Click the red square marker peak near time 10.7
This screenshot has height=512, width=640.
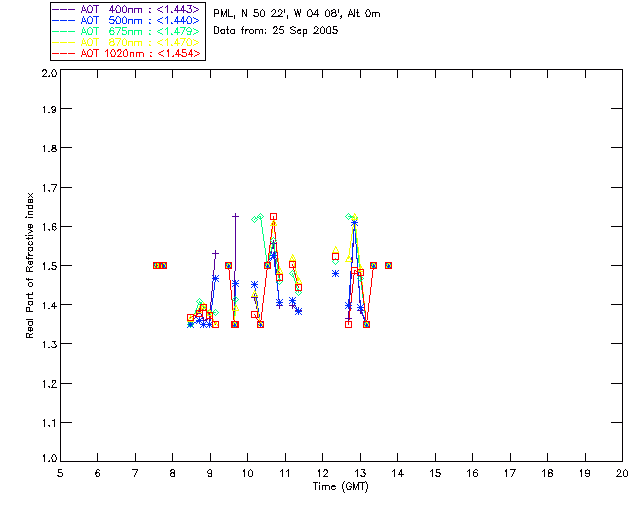[273, 216]
